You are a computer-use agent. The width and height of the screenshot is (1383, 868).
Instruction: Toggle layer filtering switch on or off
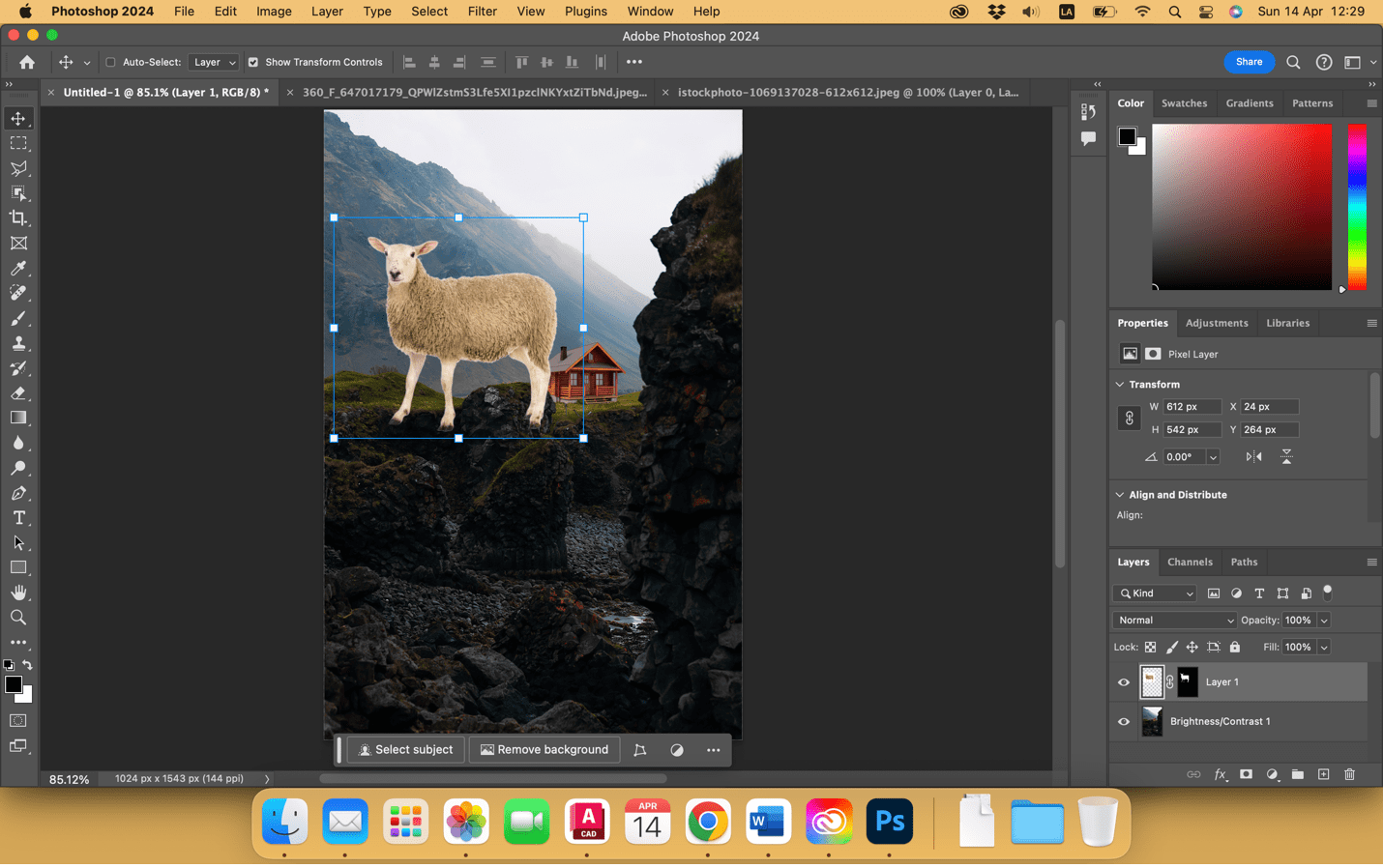1328,593
